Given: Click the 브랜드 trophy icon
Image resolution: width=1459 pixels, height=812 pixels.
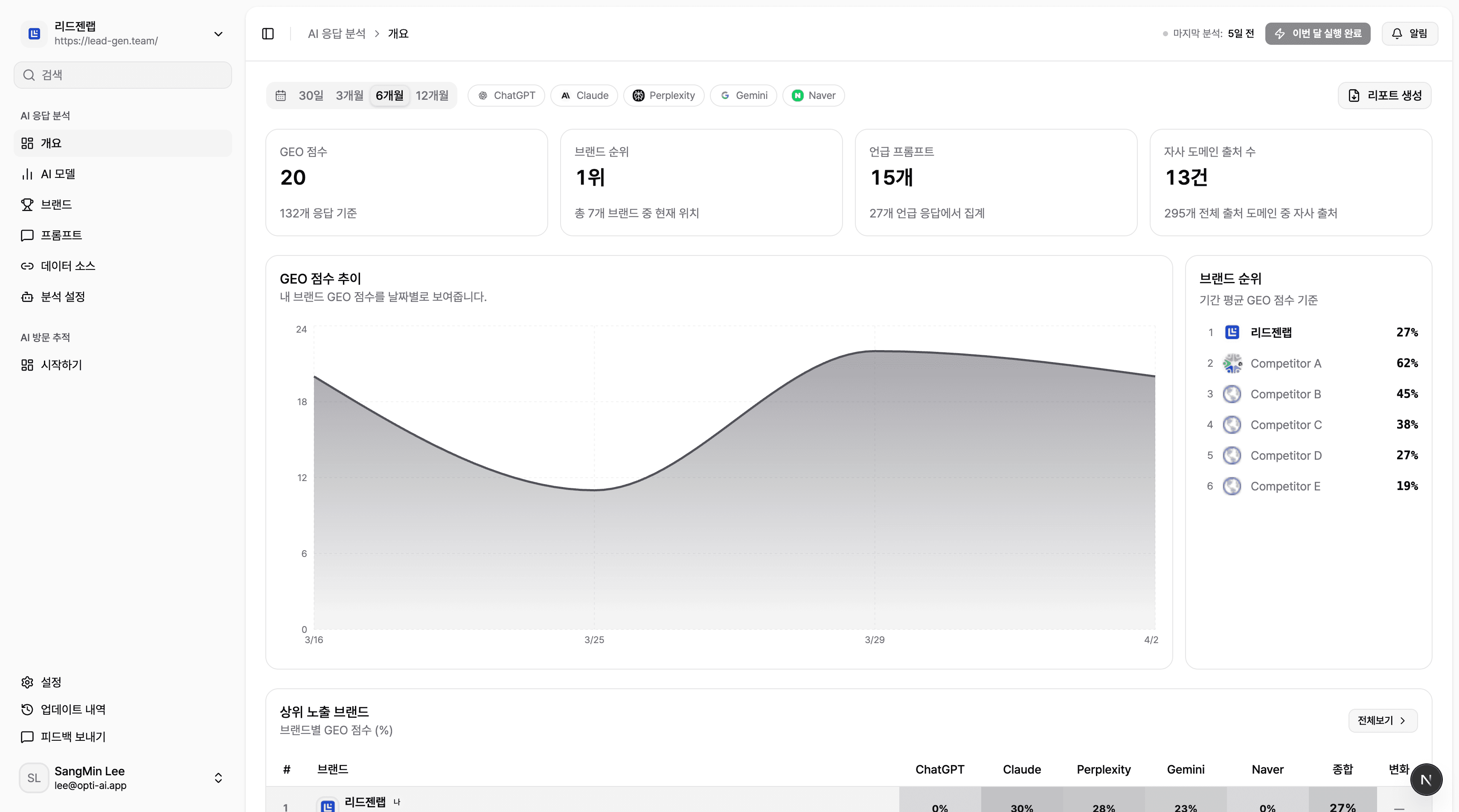Looking at the screenshot, I should [27, 204].
